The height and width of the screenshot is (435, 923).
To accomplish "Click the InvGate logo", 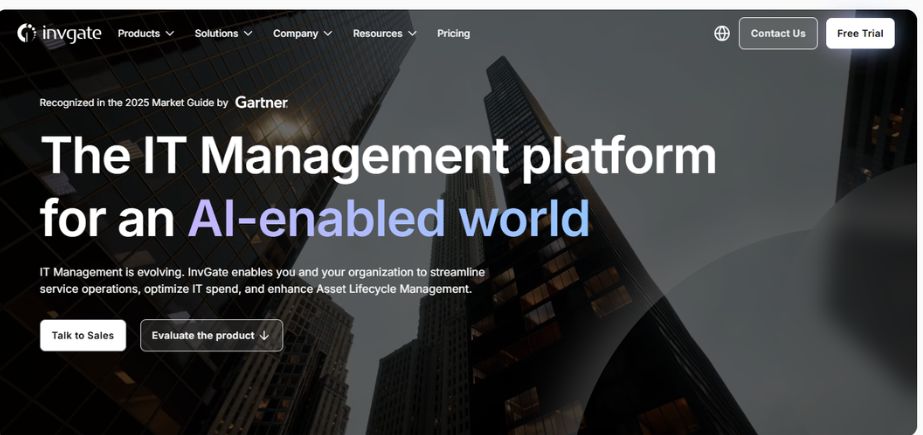I will pos(59,33).
